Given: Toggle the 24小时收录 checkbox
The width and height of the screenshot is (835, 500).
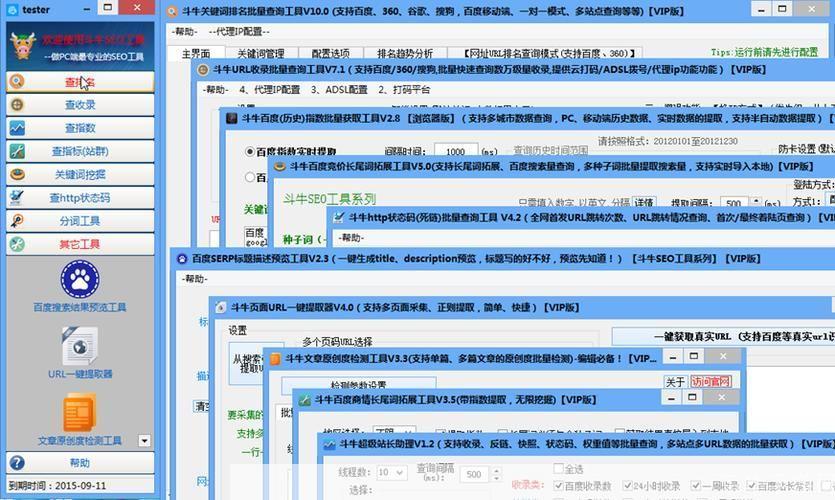Looking at the screenshot, I should (x=628, y=486).
